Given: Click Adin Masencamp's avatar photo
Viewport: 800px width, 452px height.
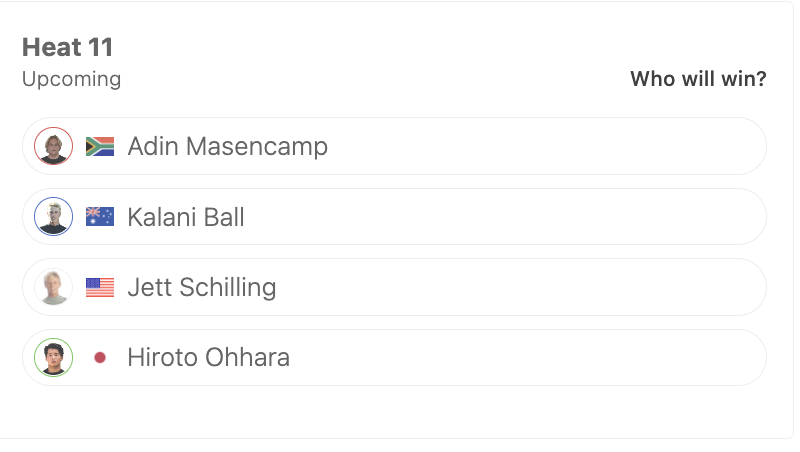Looking at the screenshot, I should click(54, 146).
